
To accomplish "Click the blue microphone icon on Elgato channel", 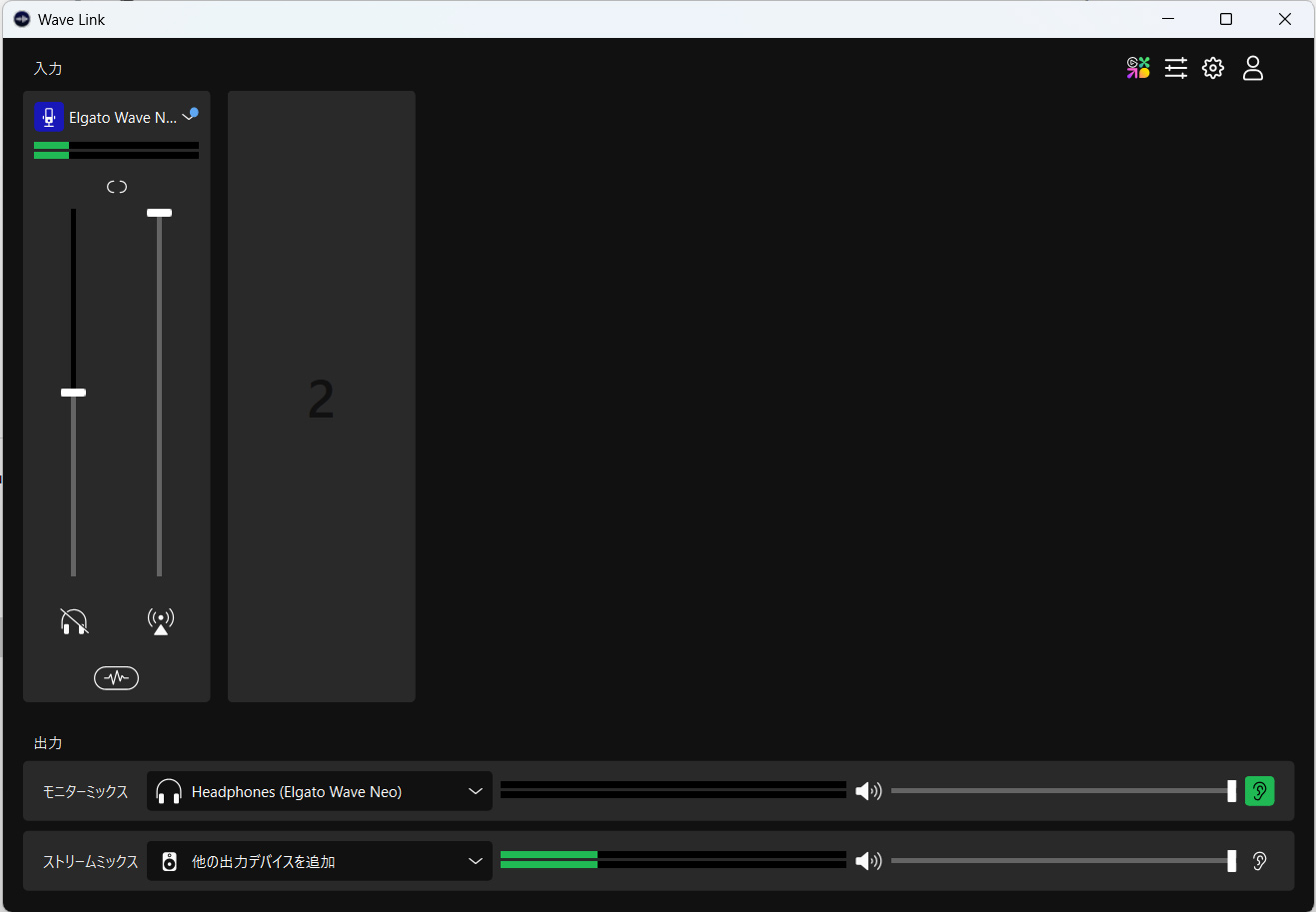I will pos(49,117).
